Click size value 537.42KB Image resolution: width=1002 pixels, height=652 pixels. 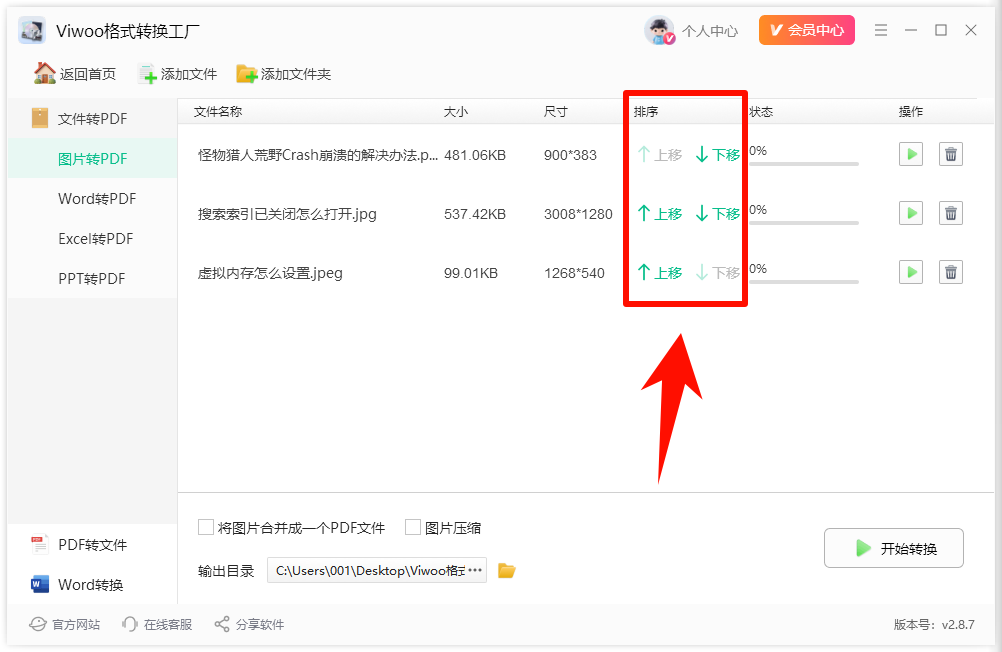click(x=475, y=214)
